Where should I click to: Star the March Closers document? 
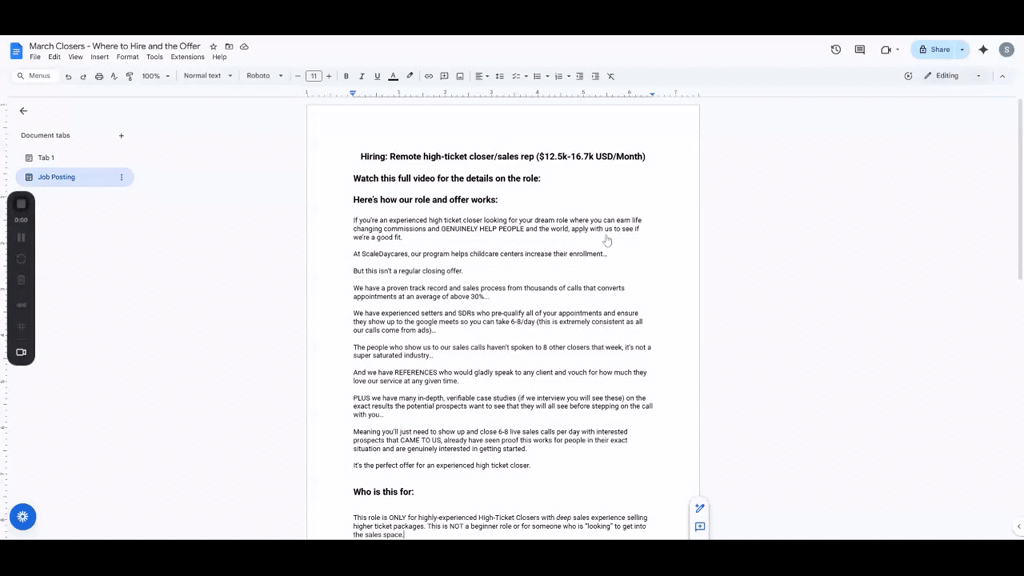coord(214,46)
